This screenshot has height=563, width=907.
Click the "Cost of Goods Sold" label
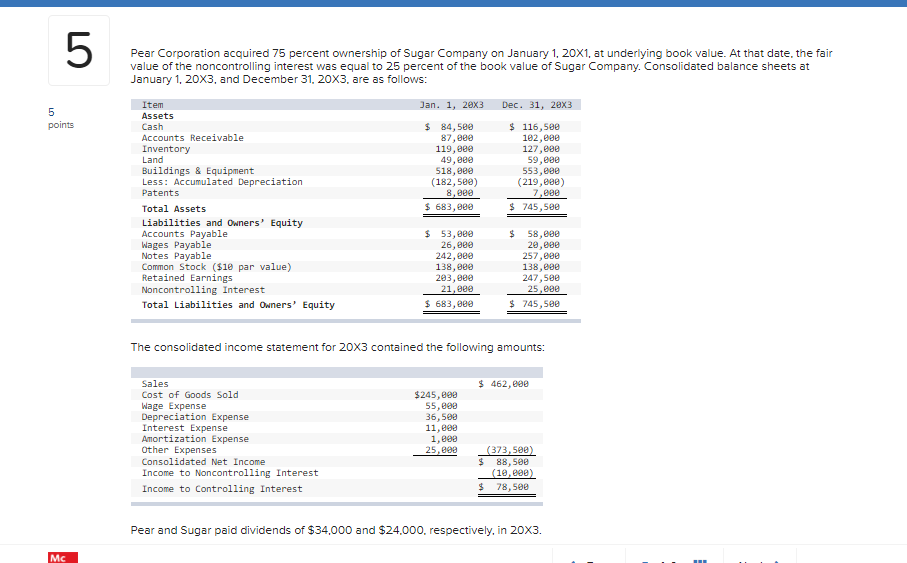pyautogui.click(x=190, y=395)
